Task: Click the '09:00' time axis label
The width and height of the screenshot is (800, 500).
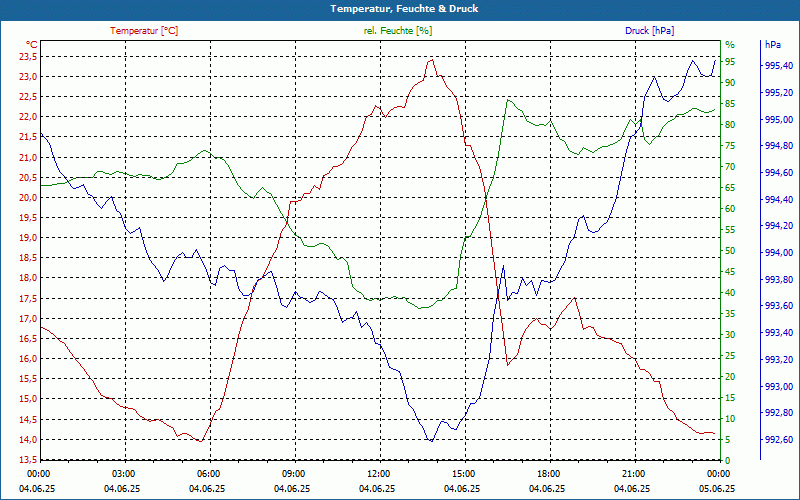Action: [x=294, y=473]
